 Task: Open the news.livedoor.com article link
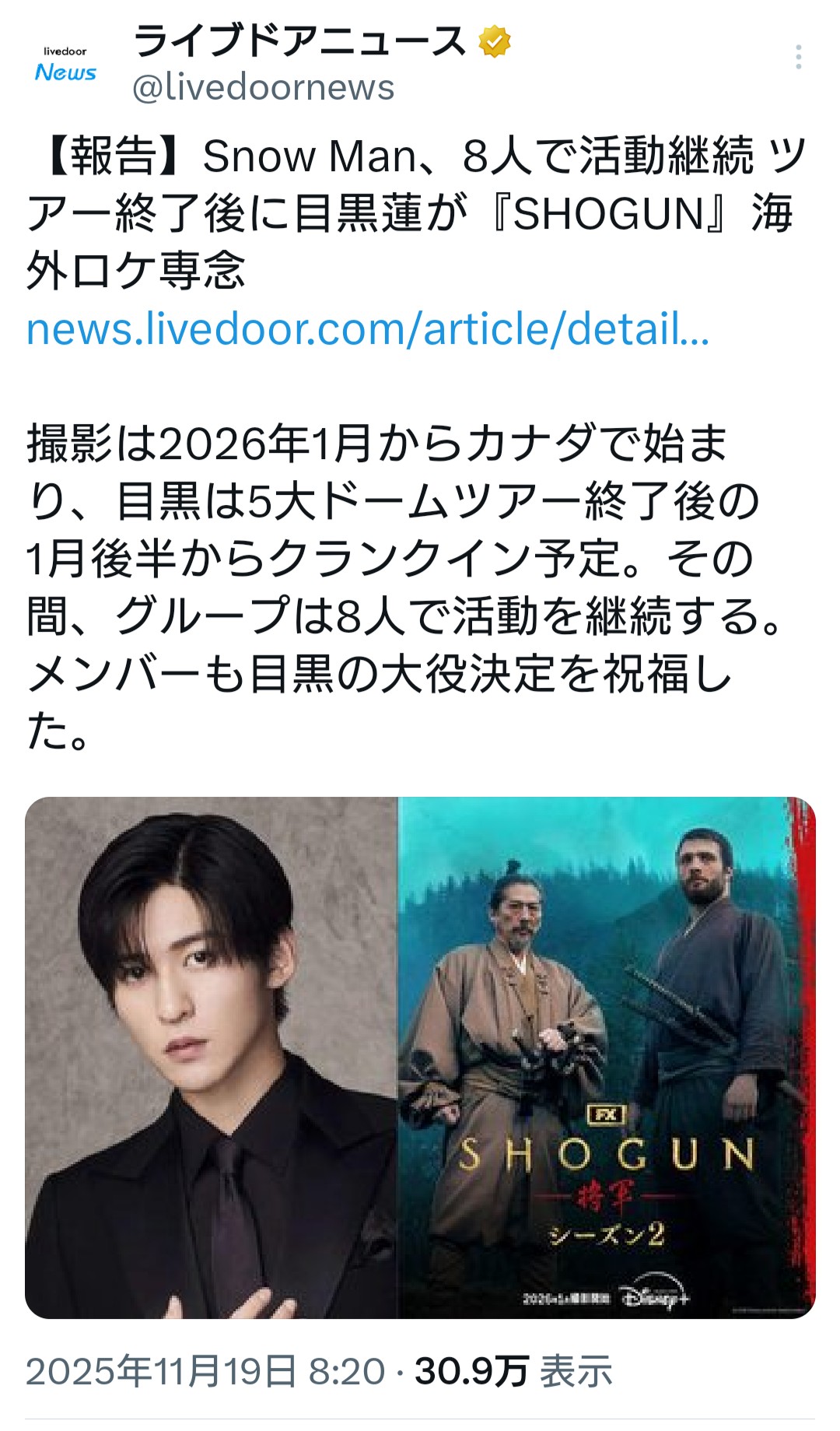point(368,328)
